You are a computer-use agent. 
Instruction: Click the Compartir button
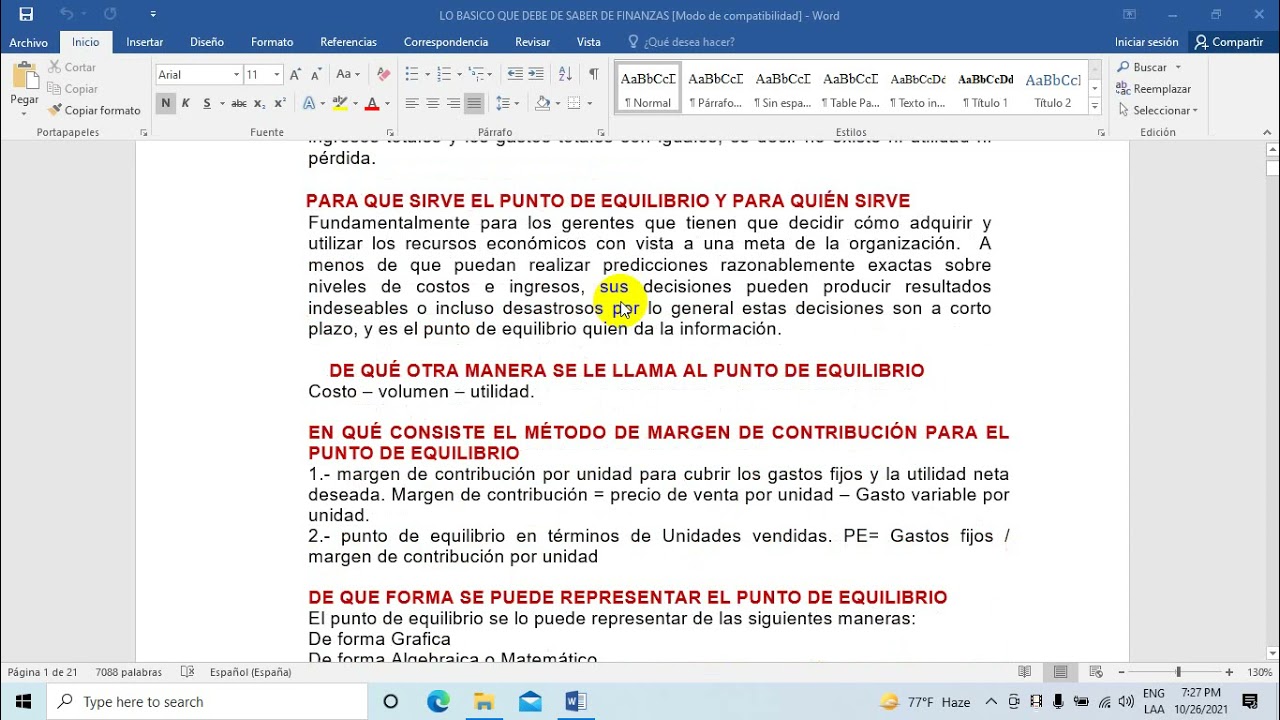pos(1229,42)
